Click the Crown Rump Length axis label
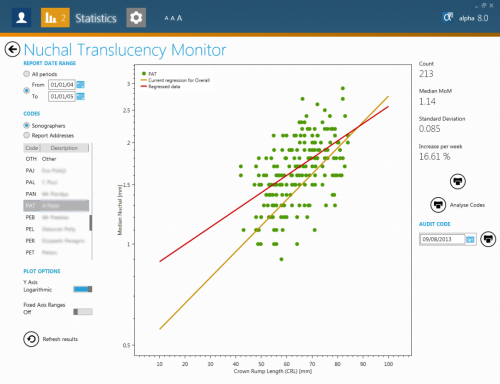The width and height of the screenshot is (500, 384). point(273,371)
